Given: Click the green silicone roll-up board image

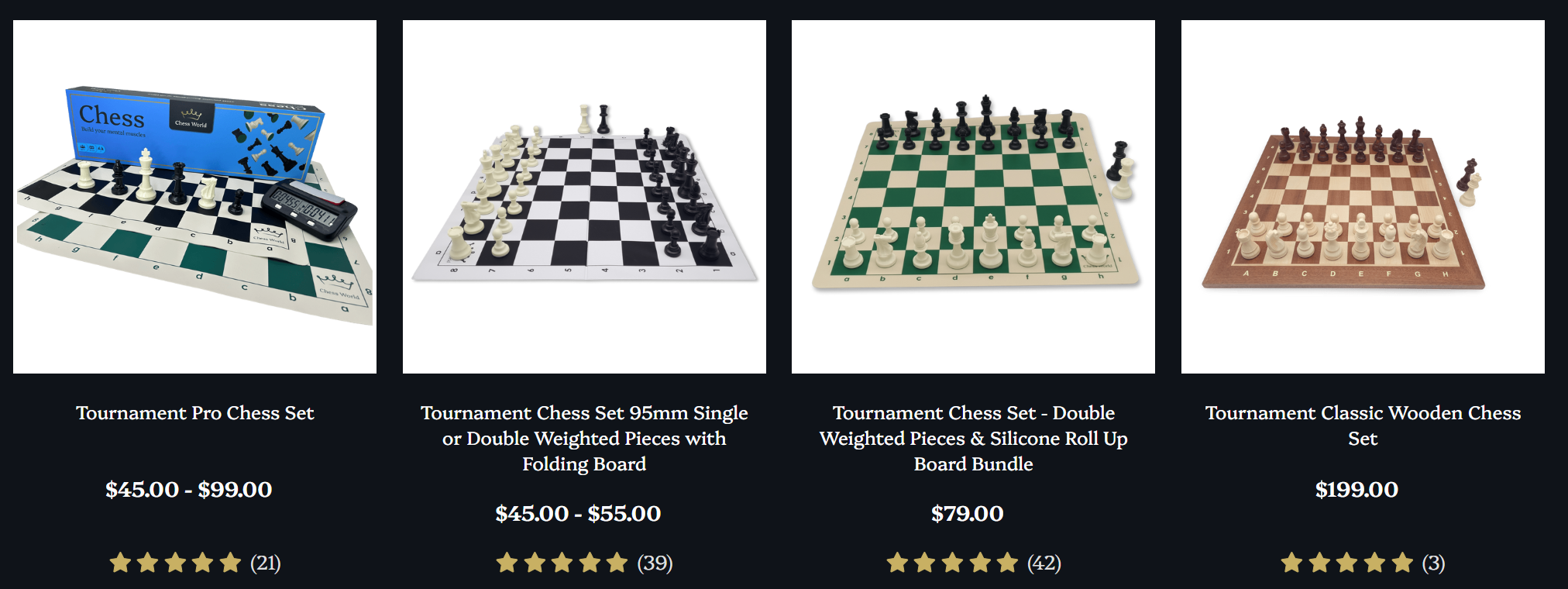Looking at the screenshot, I should pos(973,197).
